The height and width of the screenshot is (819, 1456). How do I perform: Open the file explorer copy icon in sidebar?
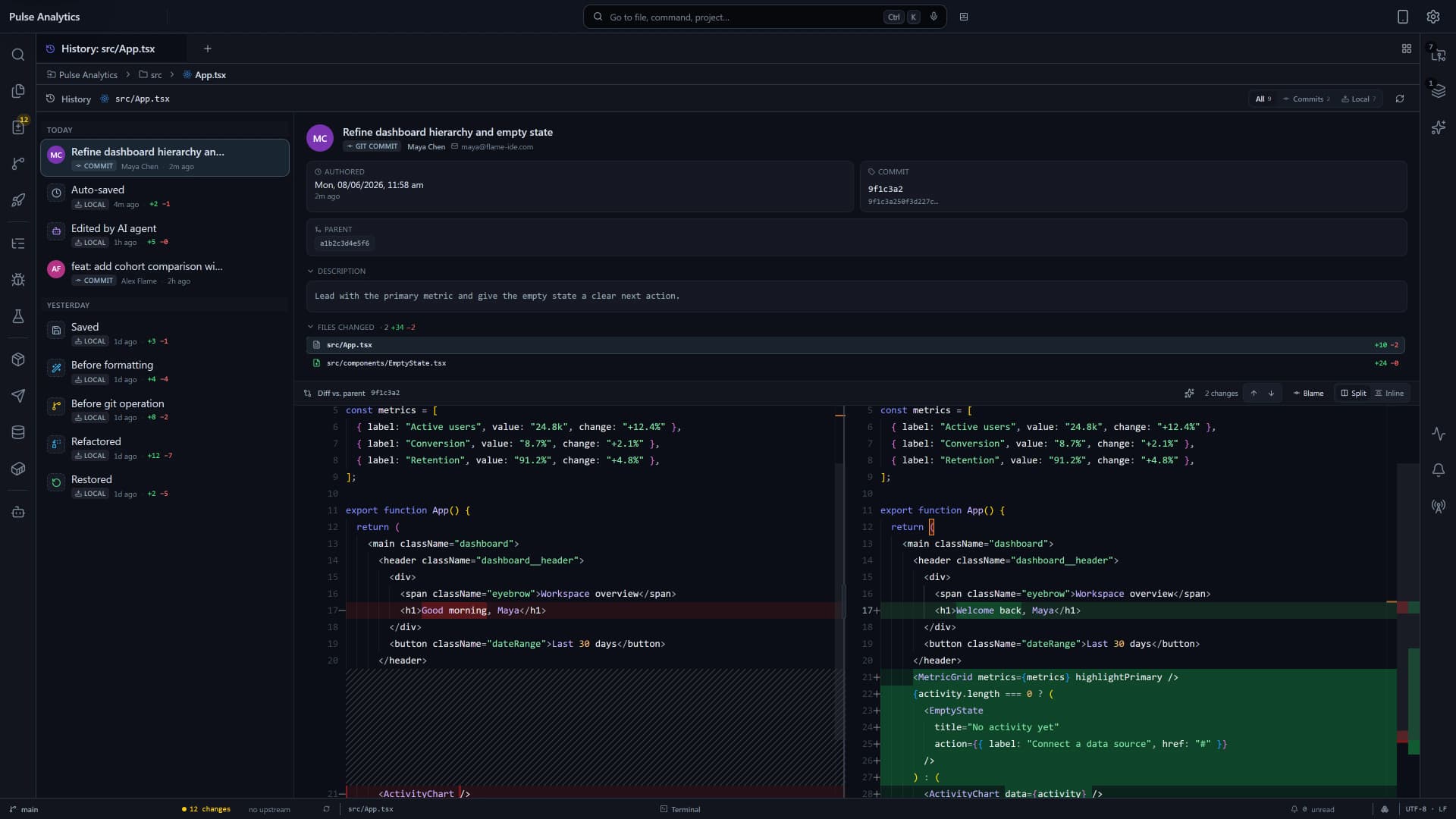point(18,91)
